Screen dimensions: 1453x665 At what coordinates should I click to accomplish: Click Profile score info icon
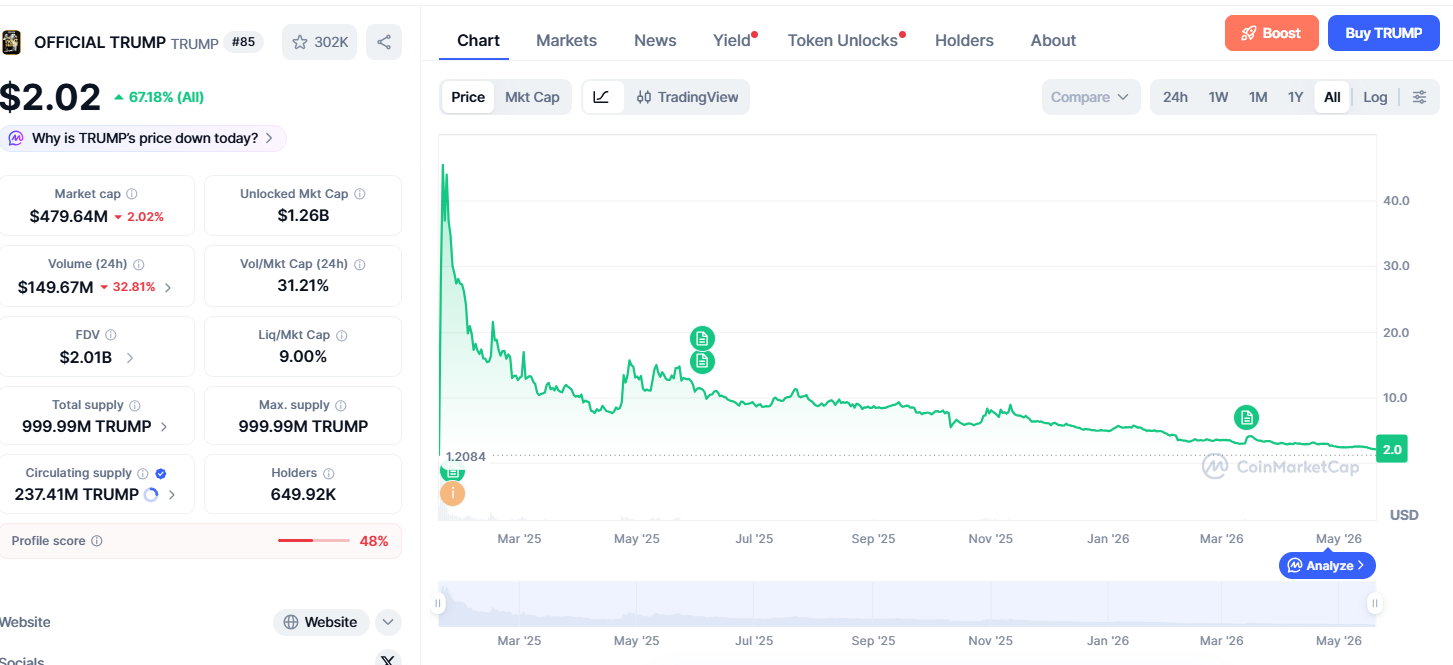[x=97, y=541]
